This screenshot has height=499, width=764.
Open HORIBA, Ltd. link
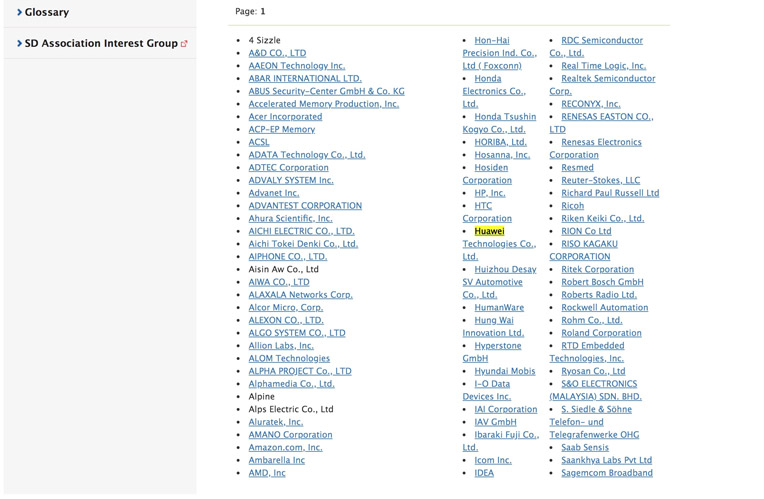500,142
